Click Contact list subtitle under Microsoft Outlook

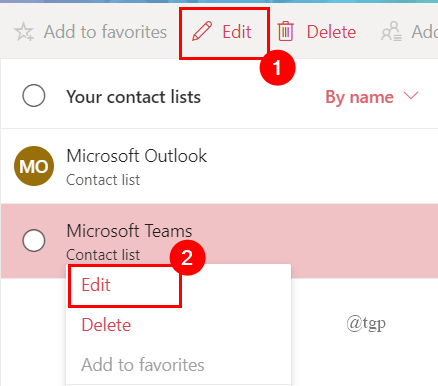coord(103,180)
